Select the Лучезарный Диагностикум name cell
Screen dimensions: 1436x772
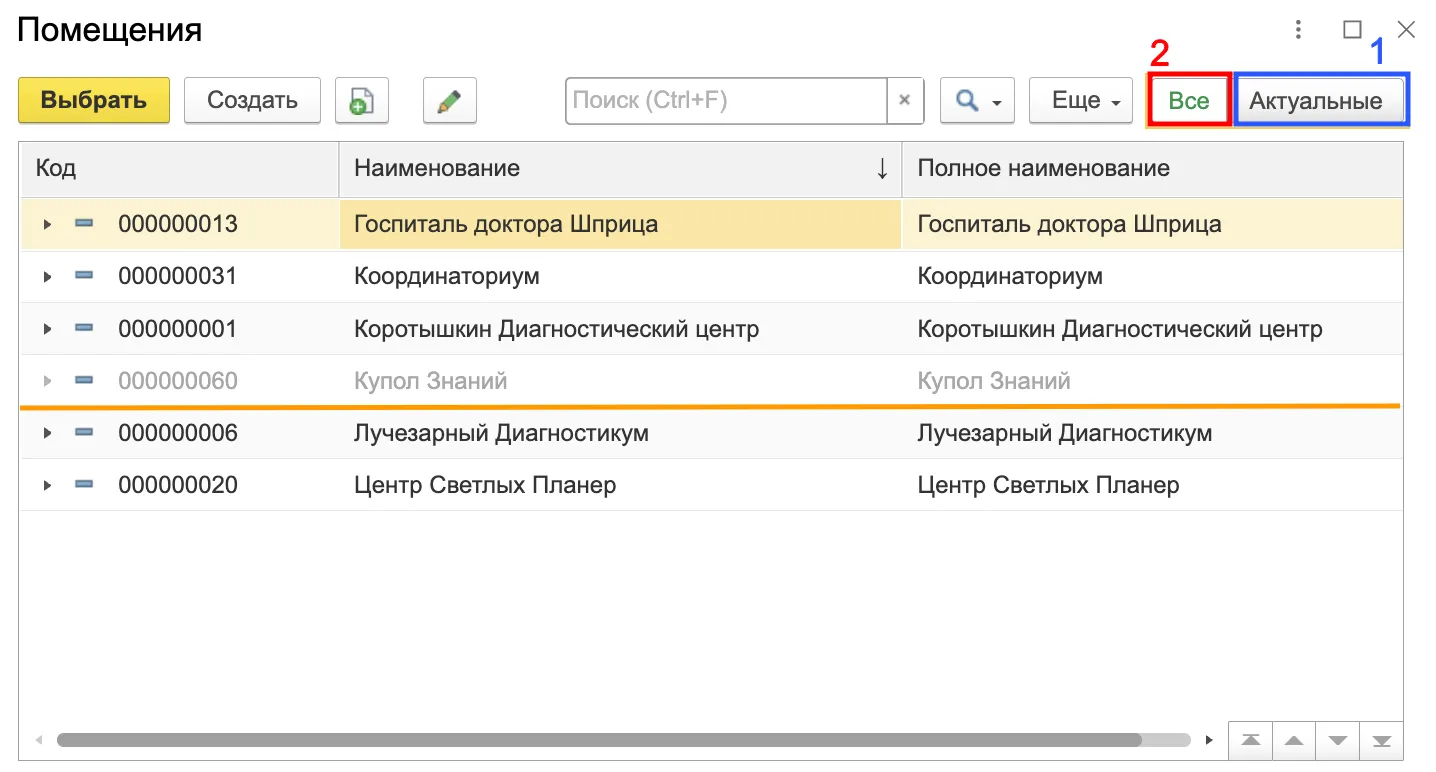click(621, 433)
